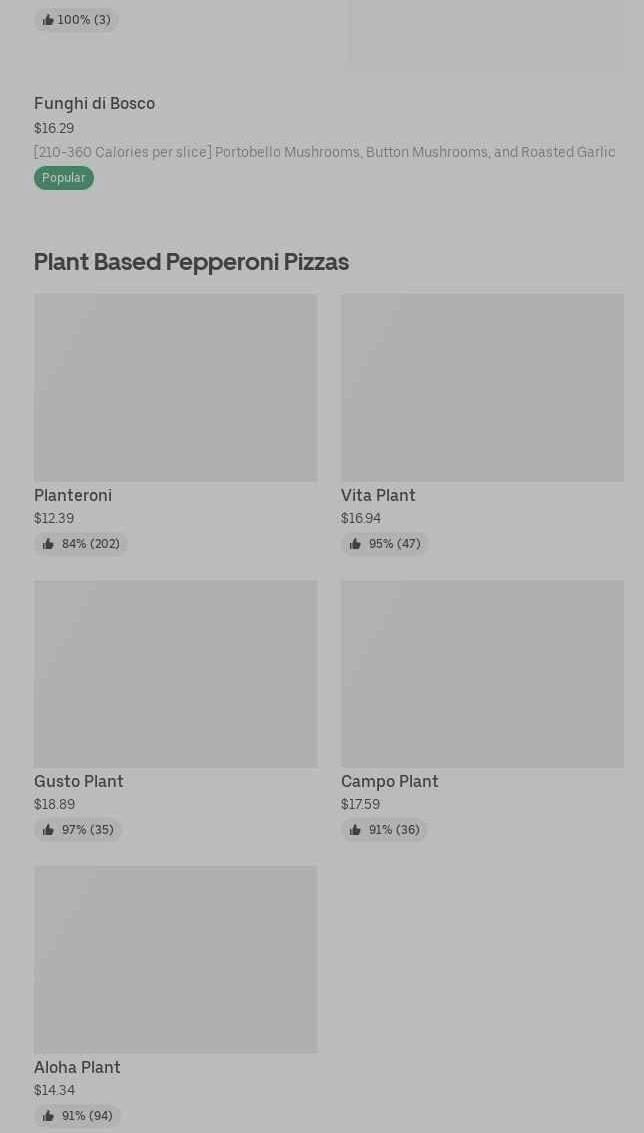644x1133 pixels.
Task: Open the Aloha Plant pizza image
Action: point(175,959)
